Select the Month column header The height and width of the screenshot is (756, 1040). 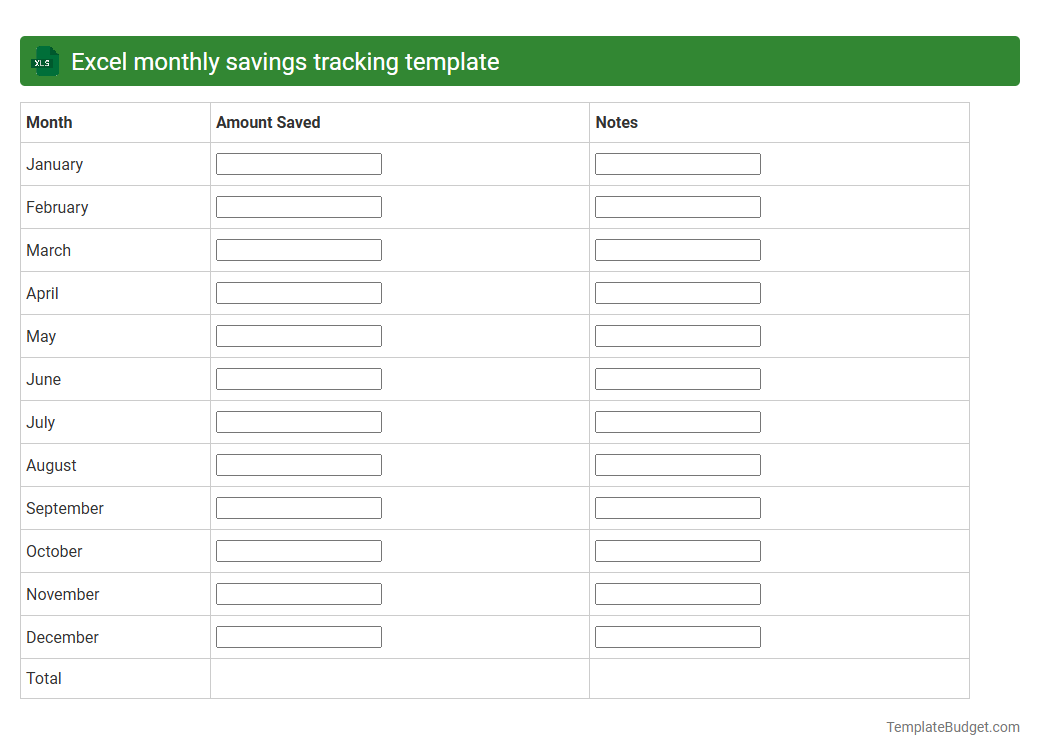48,122
